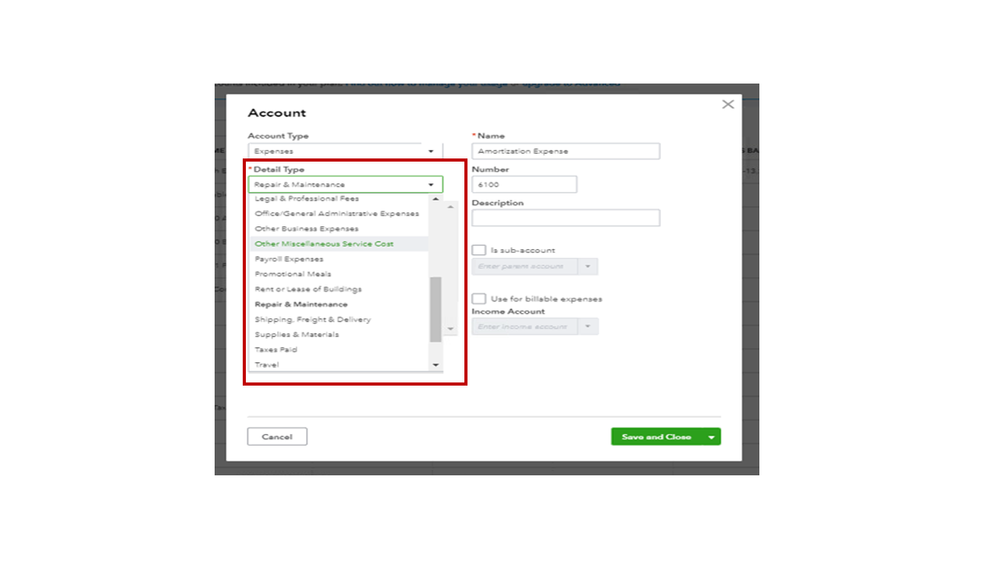Click the Number field showing 6100
999x562 pixels.
click(x=524, y=184)
